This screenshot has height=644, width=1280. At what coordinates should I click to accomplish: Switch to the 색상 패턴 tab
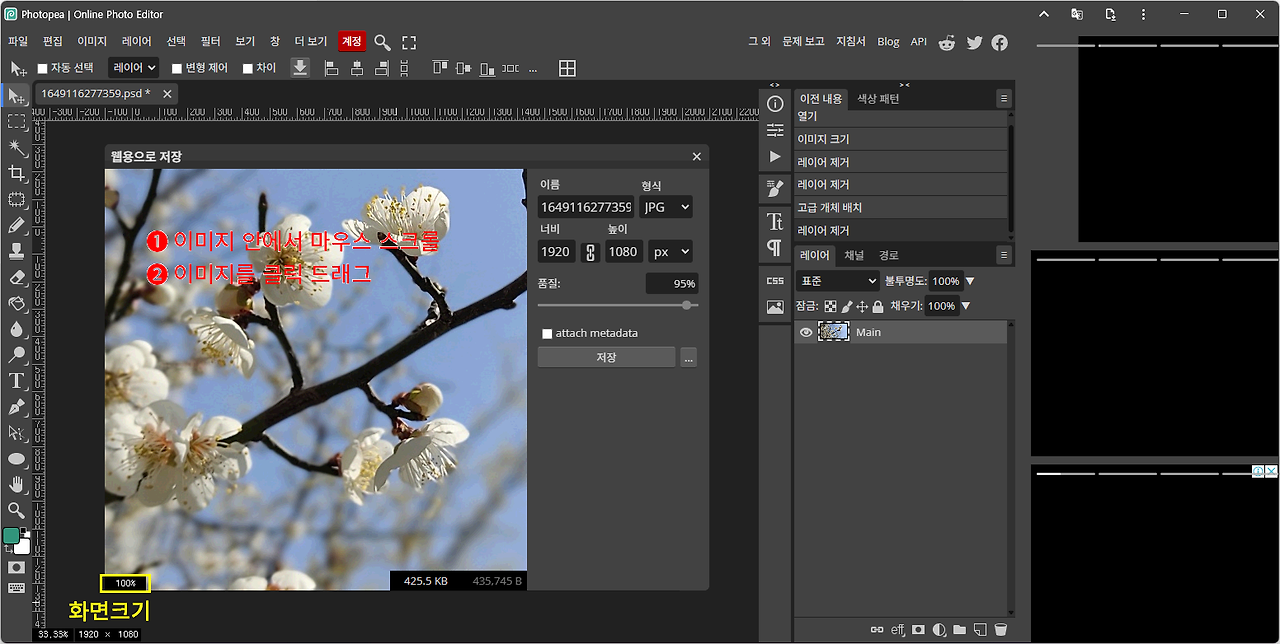(x=878, y=99)
